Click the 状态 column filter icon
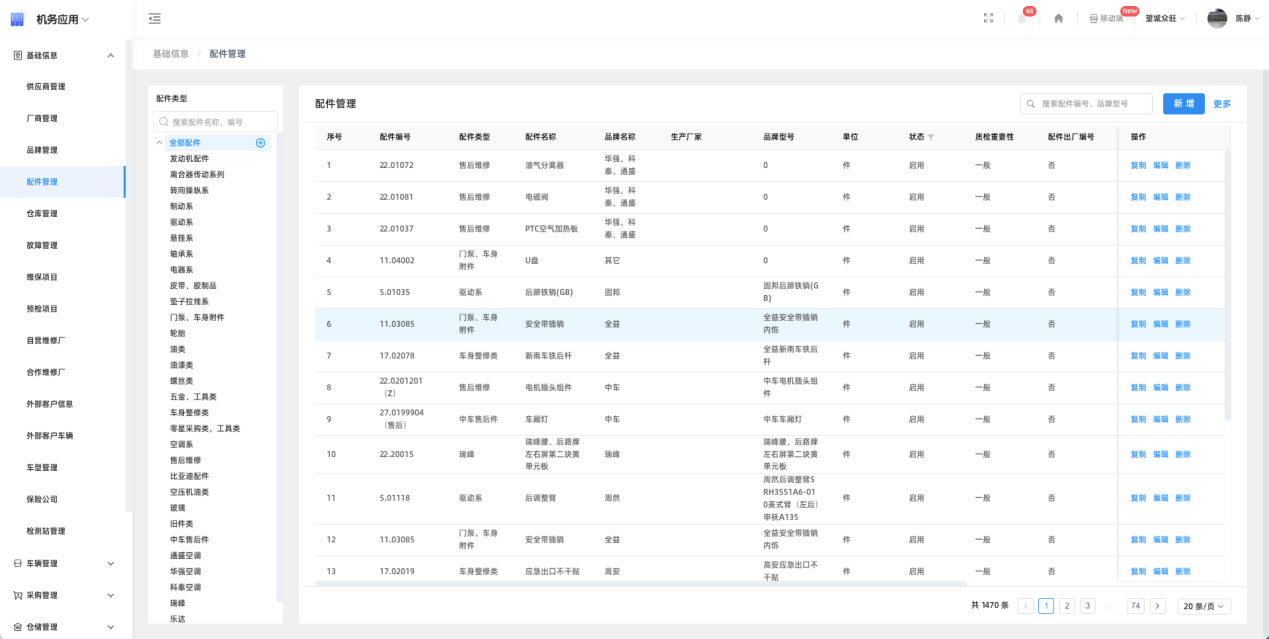The width and height of the screenshot is (1269, 639). [x=931, y=137]
